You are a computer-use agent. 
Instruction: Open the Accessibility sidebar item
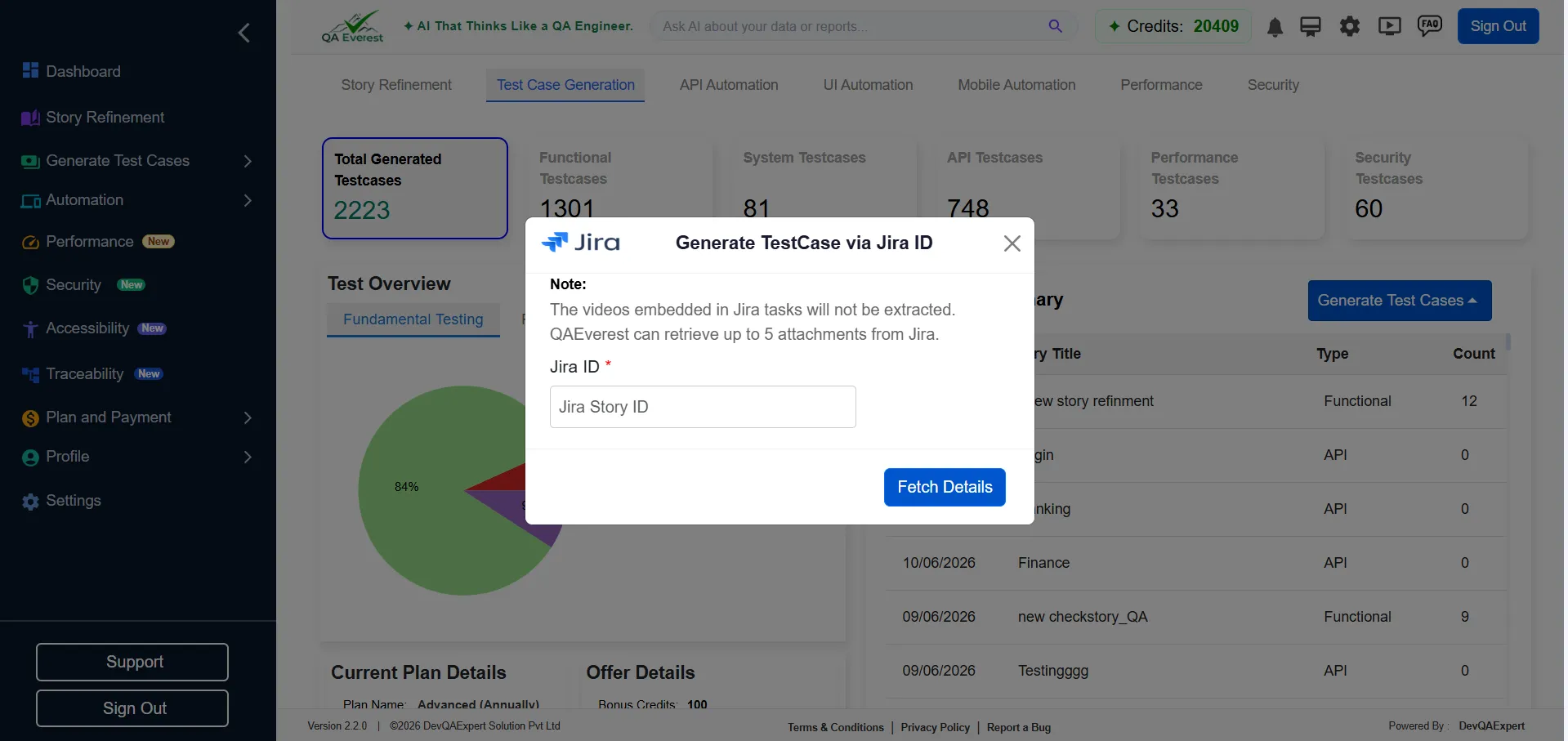tap(87, 328)
